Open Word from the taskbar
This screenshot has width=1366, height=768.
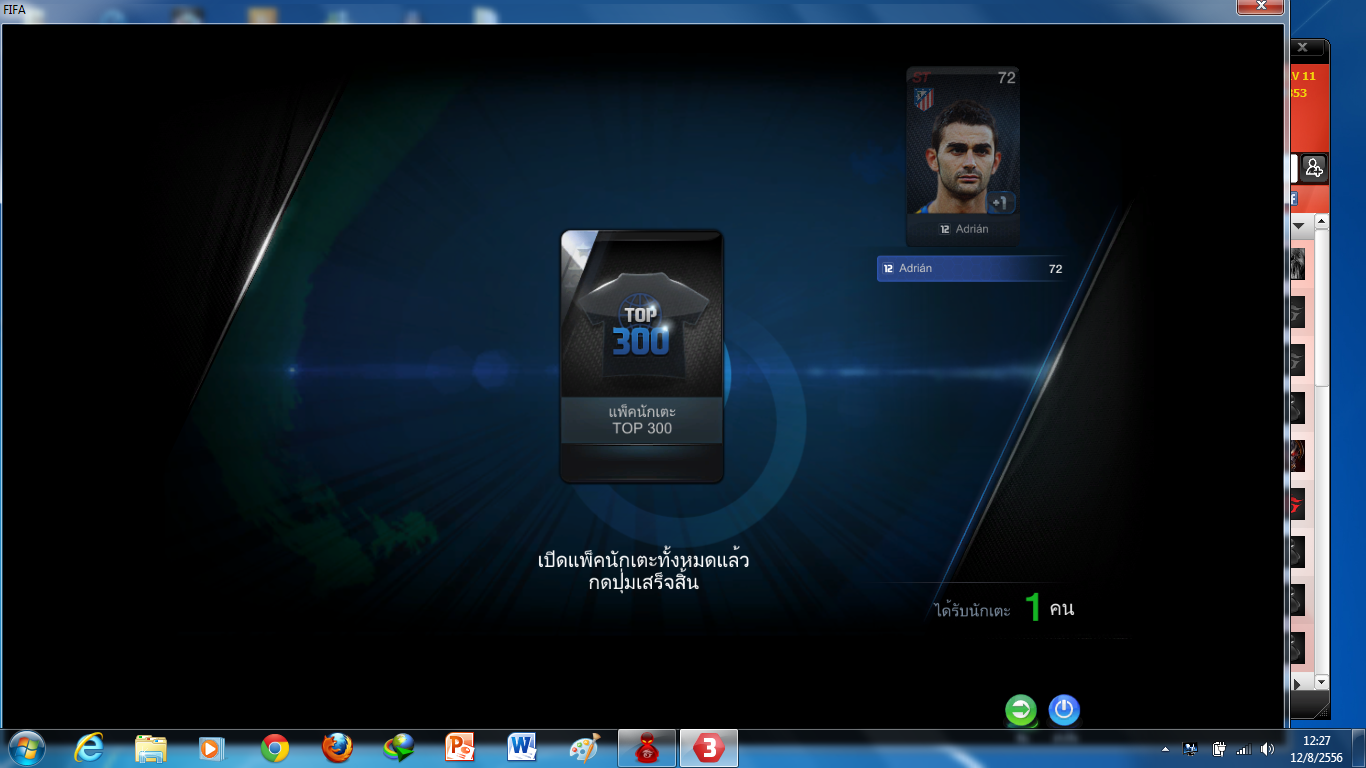coord(523,748)
